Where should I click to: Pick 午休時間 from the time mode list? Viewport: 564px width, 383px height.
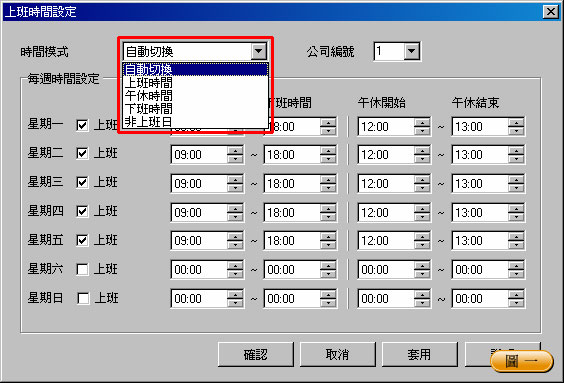point(195,96)
